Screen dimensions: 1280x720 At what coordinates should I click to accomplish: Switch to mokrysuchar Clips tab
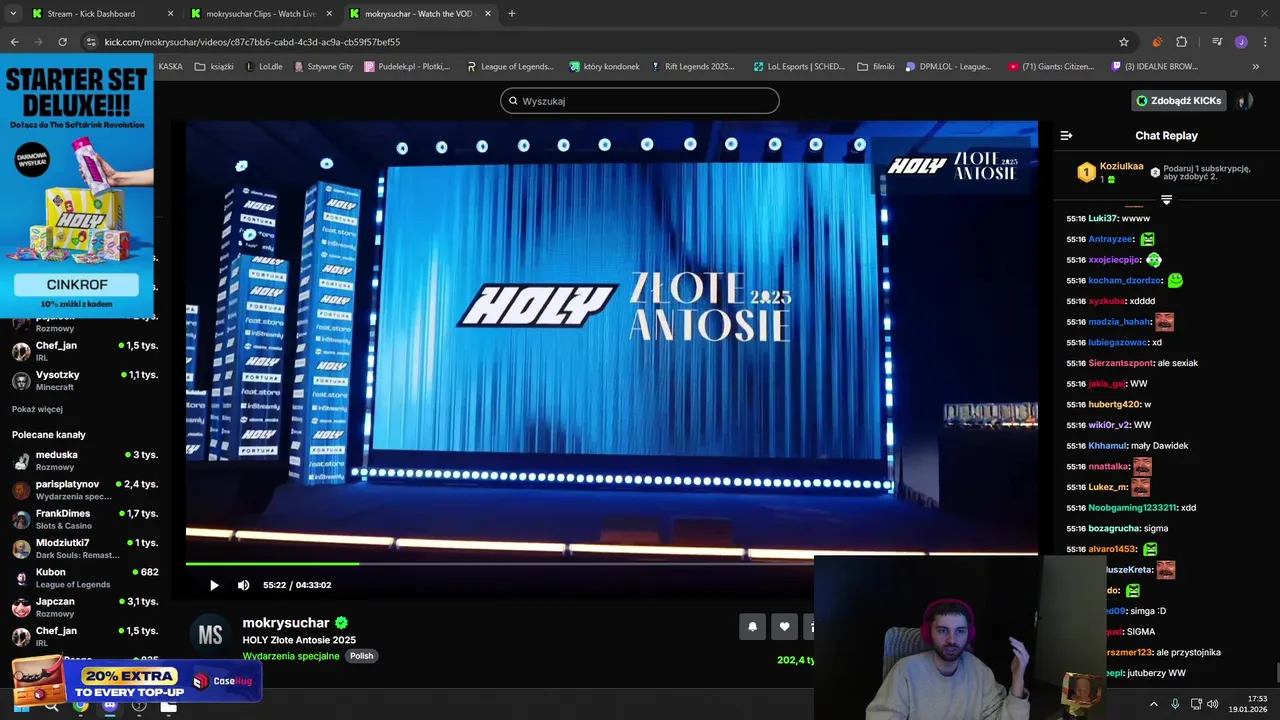click(x=260, y=14)
